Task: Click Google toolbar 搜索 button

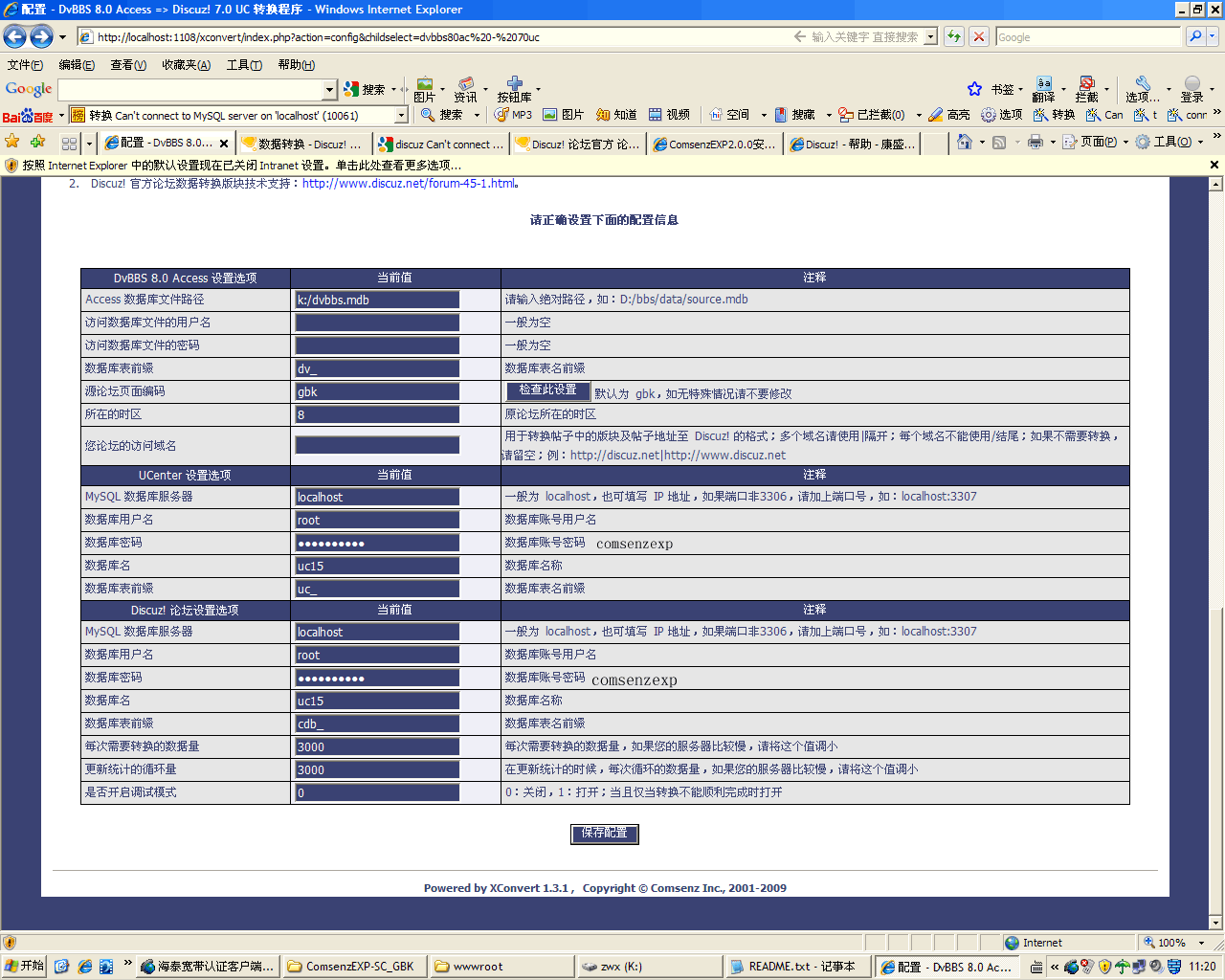Action: click(x=365, y=89)
